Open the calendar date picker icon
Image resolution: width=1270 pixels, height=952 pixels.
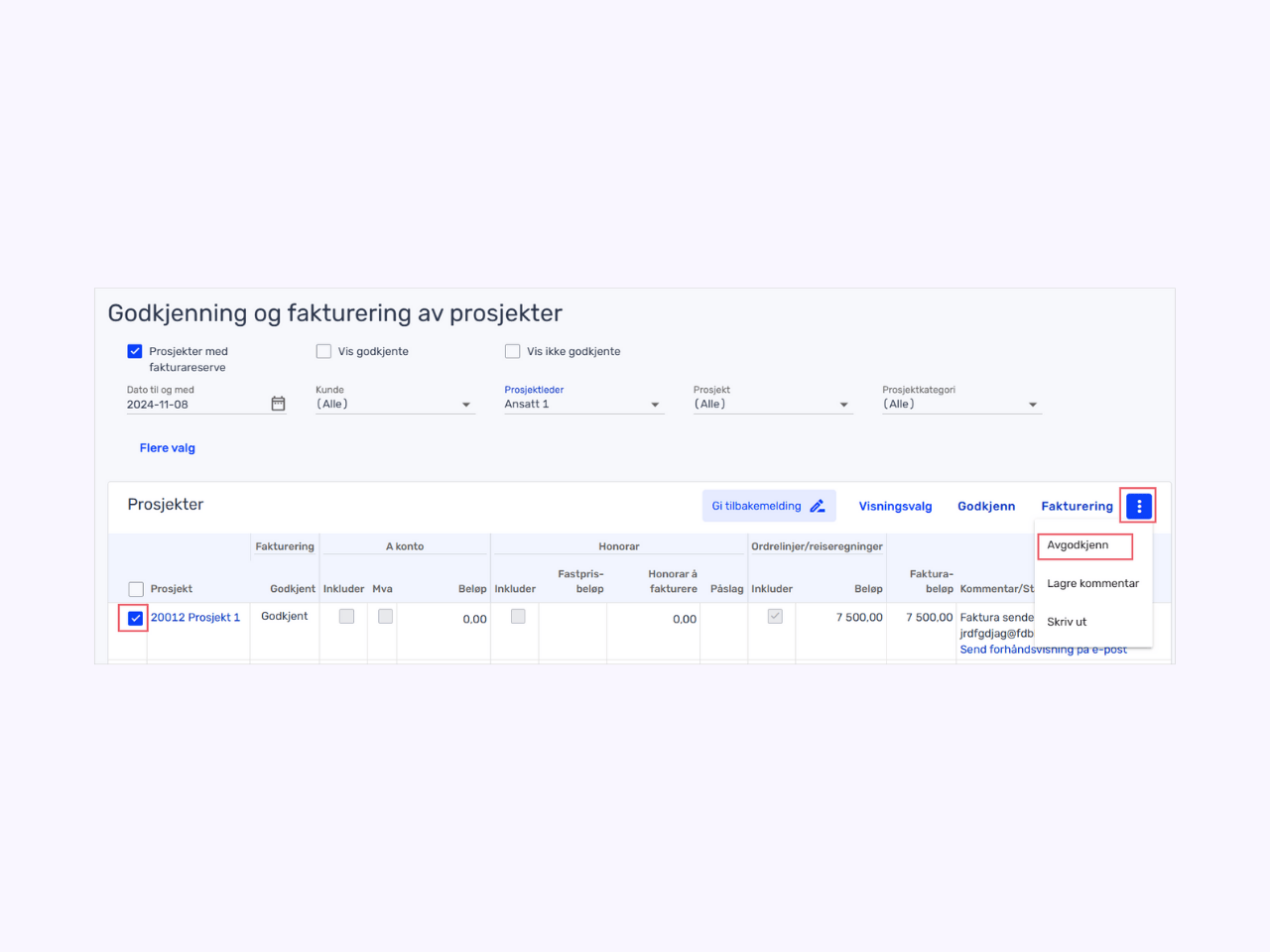278,404
